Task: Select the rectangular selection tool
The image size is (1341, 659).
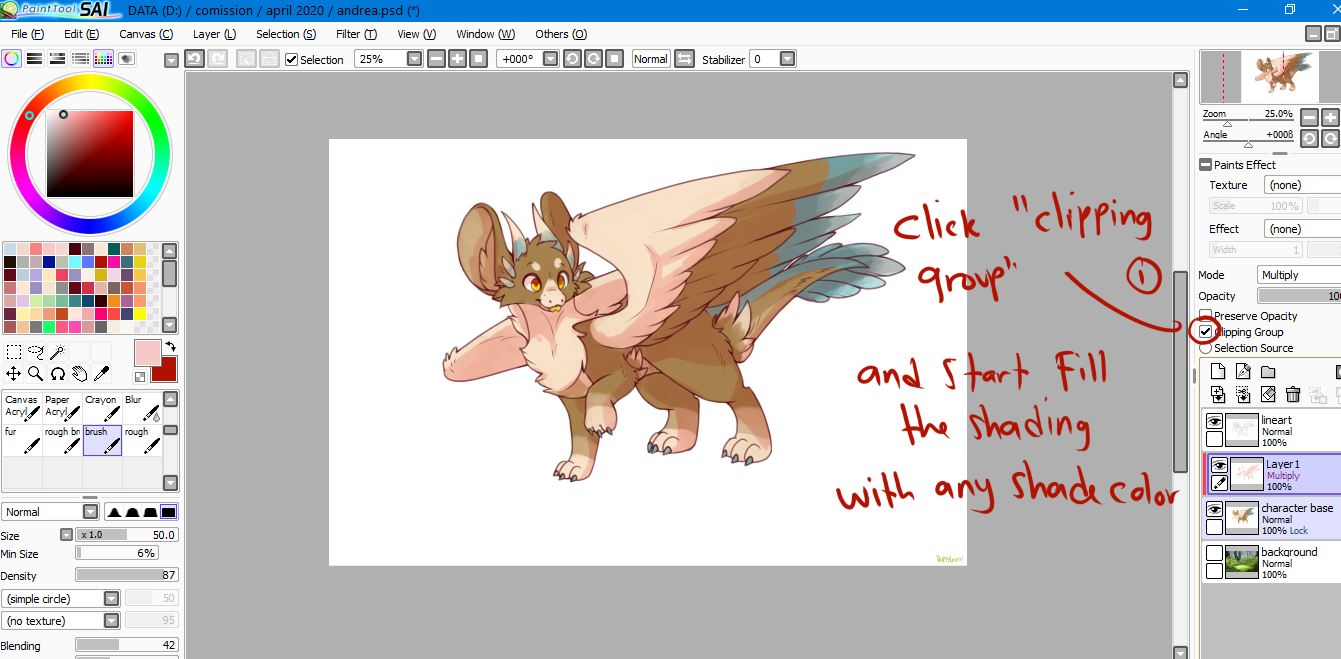Action: (13, 351)
